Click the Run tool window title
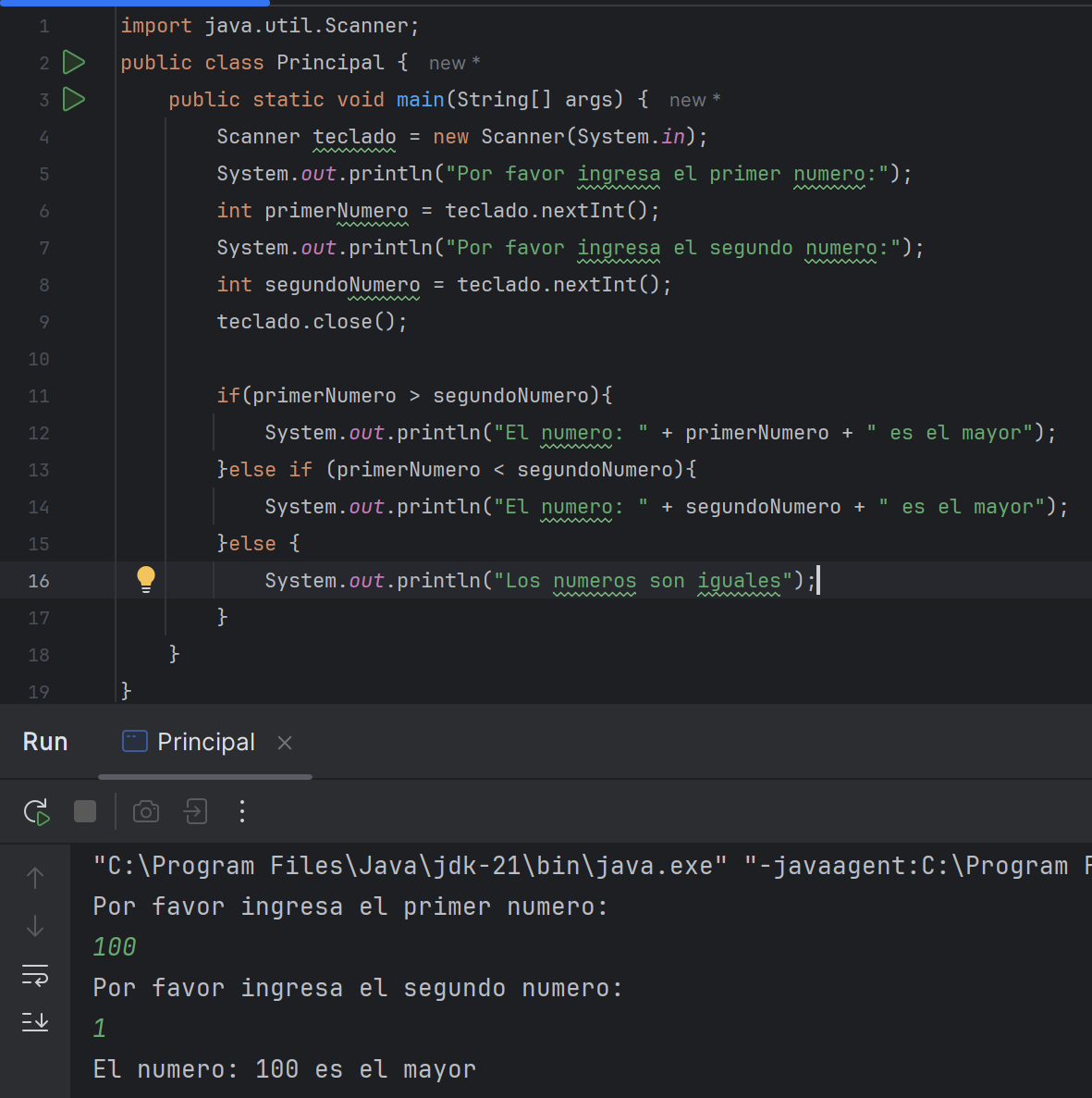The height and width of the screenshot is (1098, 1092). click(x=45, y=742)
